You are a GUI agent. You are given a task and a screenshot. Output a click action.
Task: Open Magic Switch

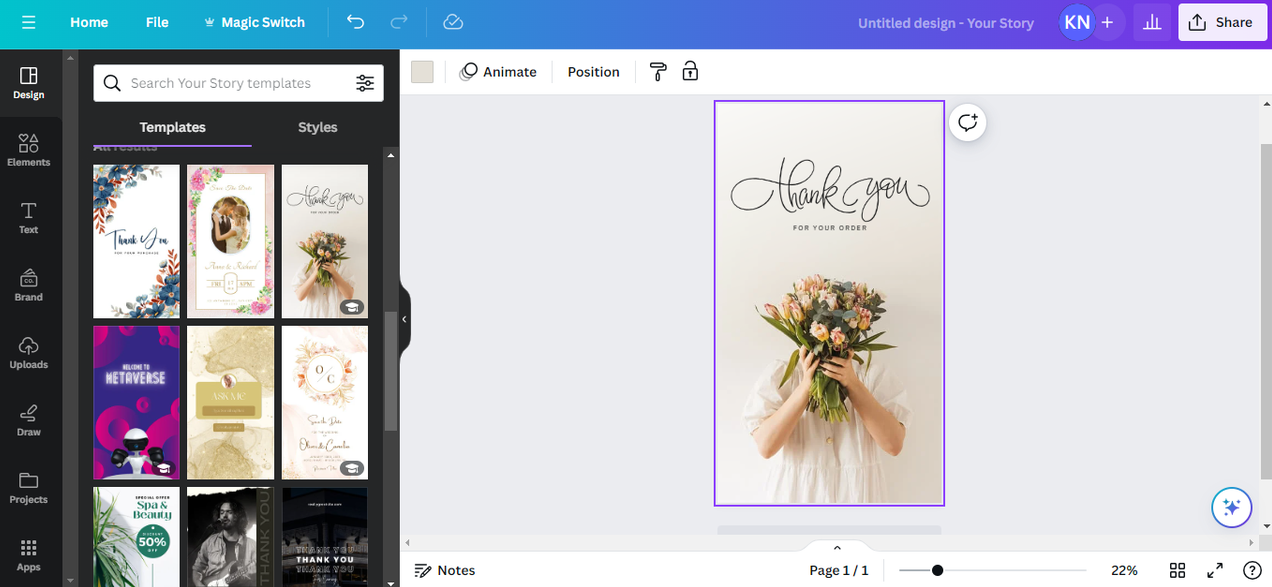point(254,22)
